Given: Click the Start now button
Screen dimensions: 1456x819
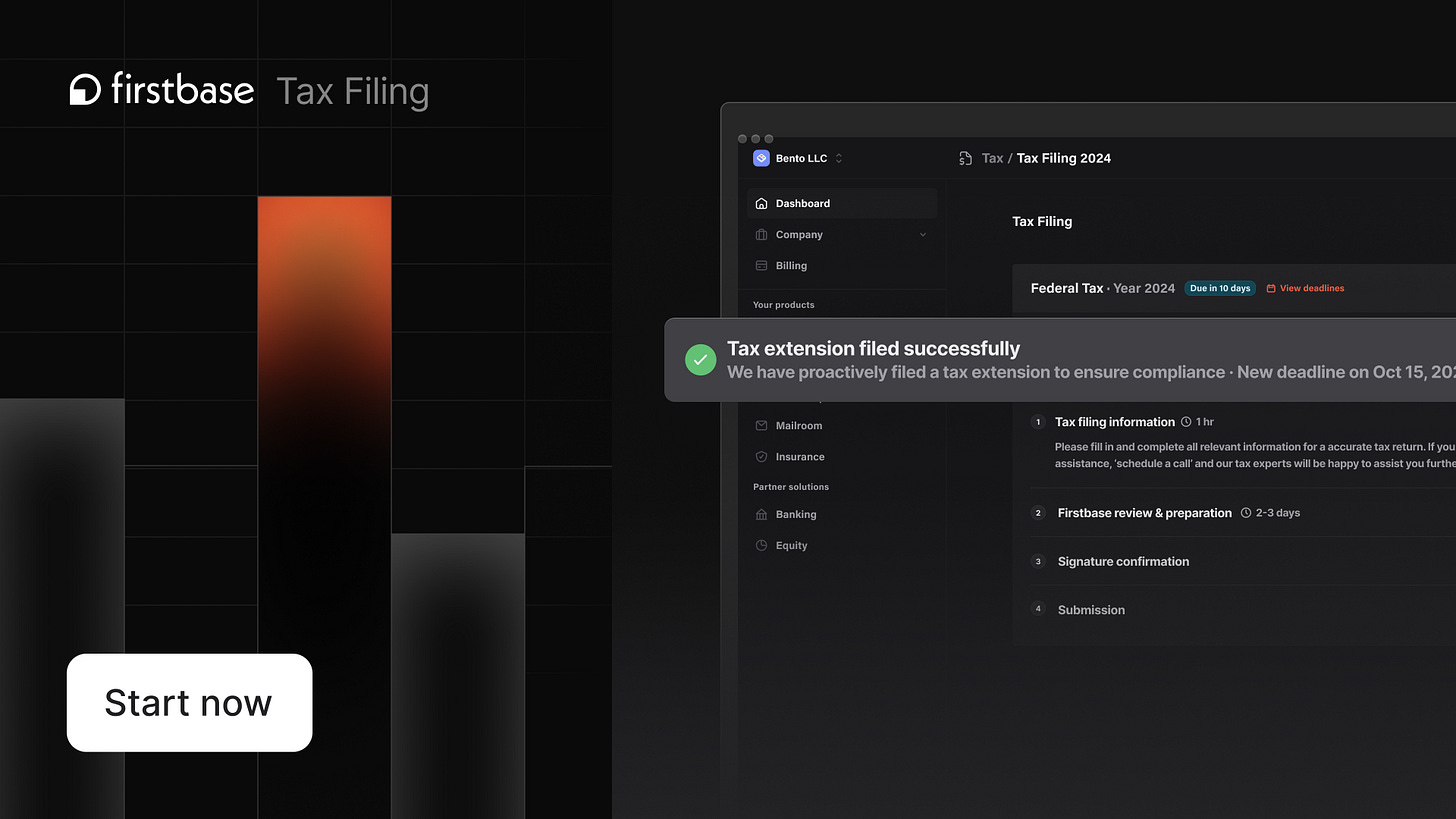Looking at the screenshot, I should (x=189, y=702).
